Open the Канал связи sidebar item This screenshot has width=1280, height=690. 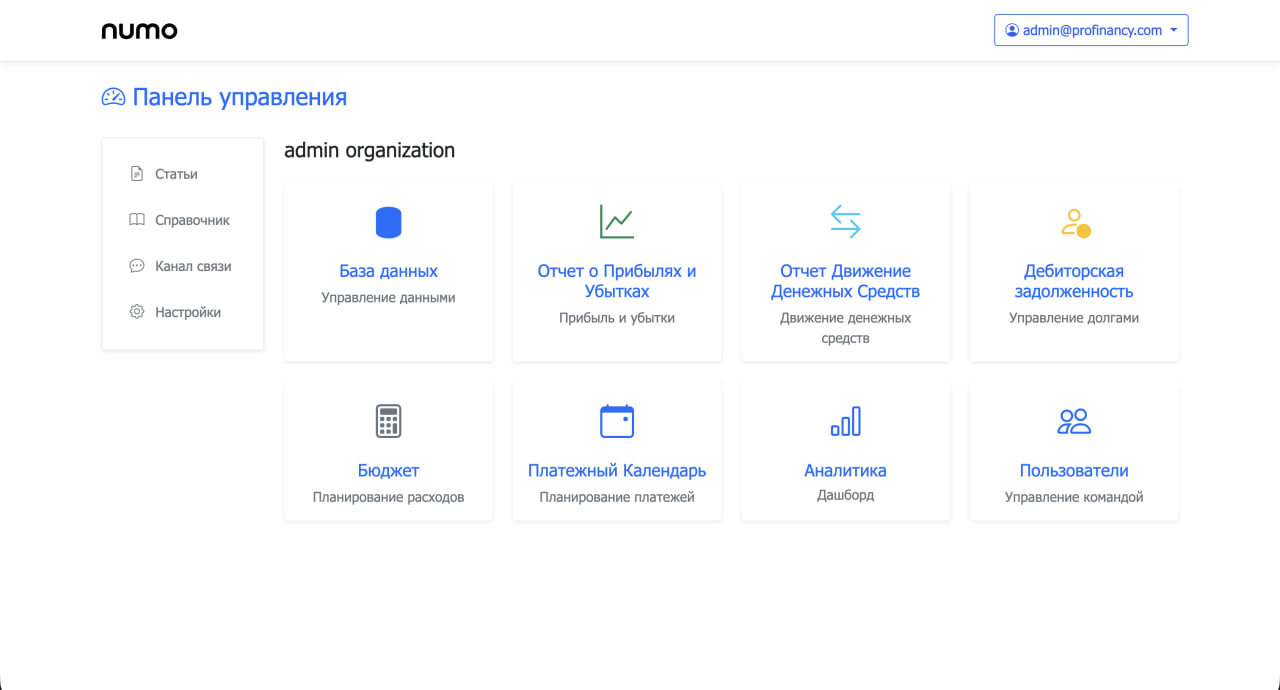[183, 266]
